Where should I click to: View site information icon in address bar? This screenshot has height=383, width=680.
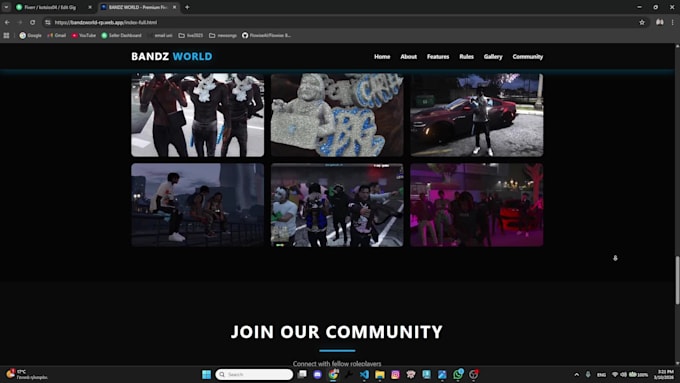(x=47, y=22)
